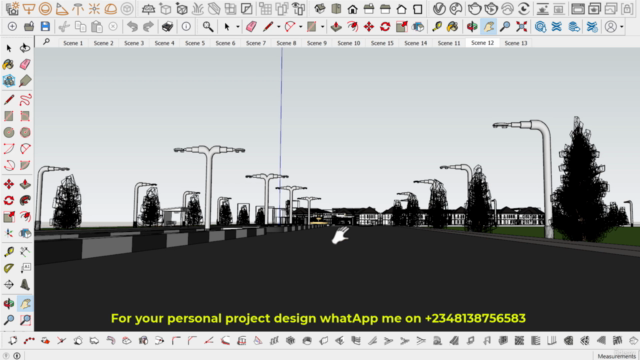Select Orbit tool in top toolbar
The width and height of the screenshot is (640, 360).
472,27
